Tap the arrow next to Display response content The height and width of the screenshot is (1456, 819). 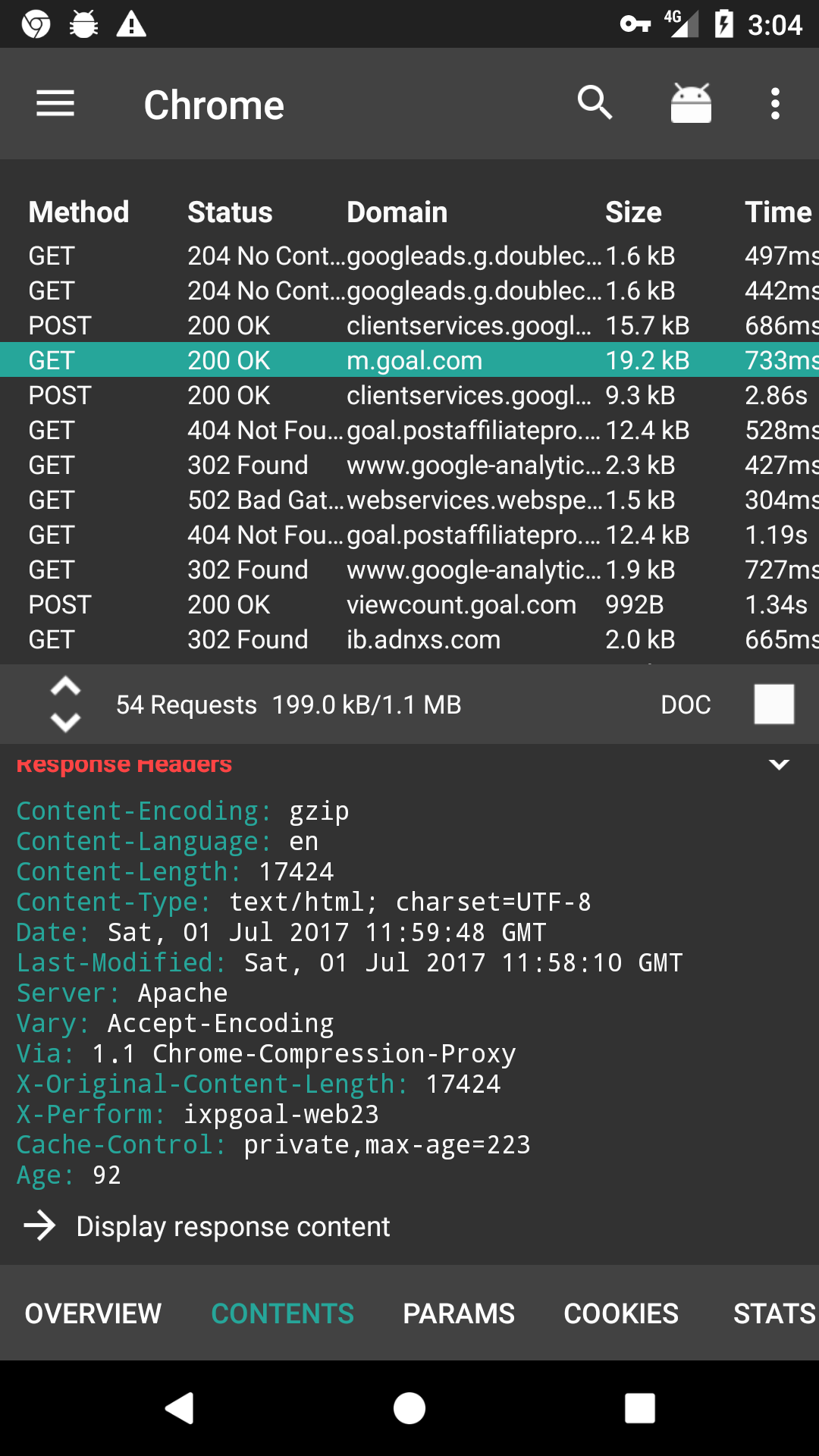tap(39, 1226)
